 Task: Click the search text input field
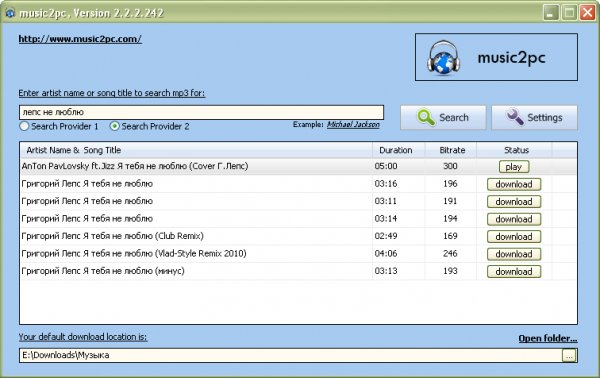pos(201,112)
